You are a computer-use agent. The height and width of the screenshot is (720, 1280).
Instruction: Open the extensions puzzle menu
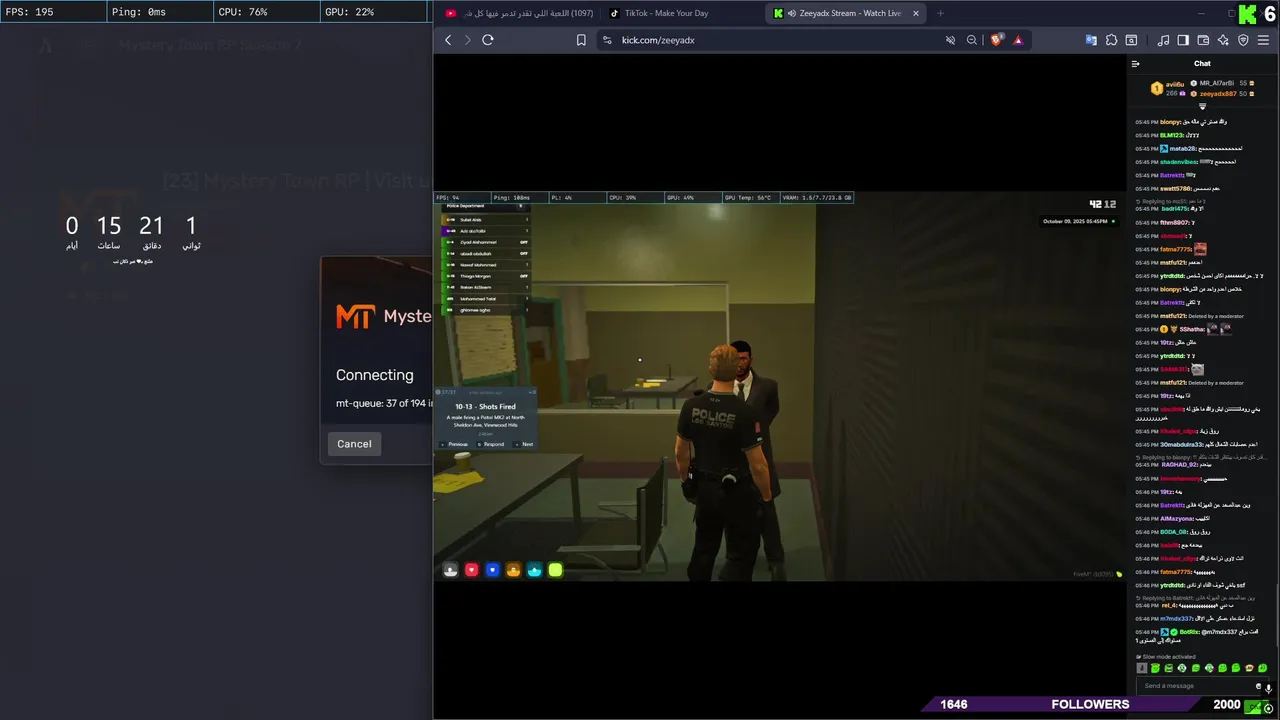(x=1111, y=40)
